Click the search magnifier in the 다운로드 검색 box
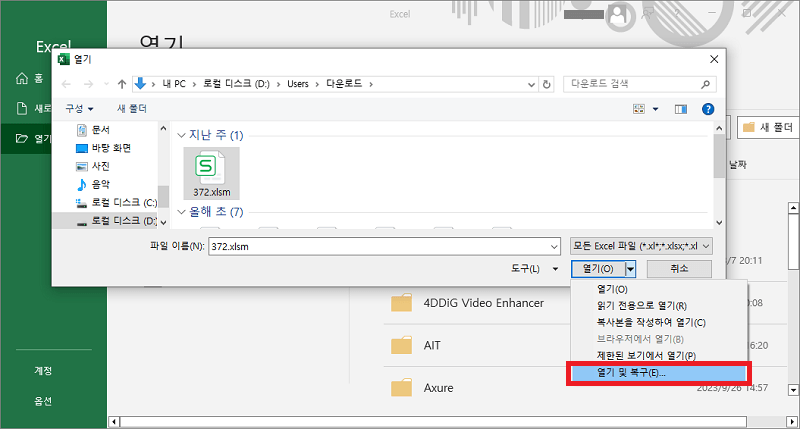 click(706, 84)
